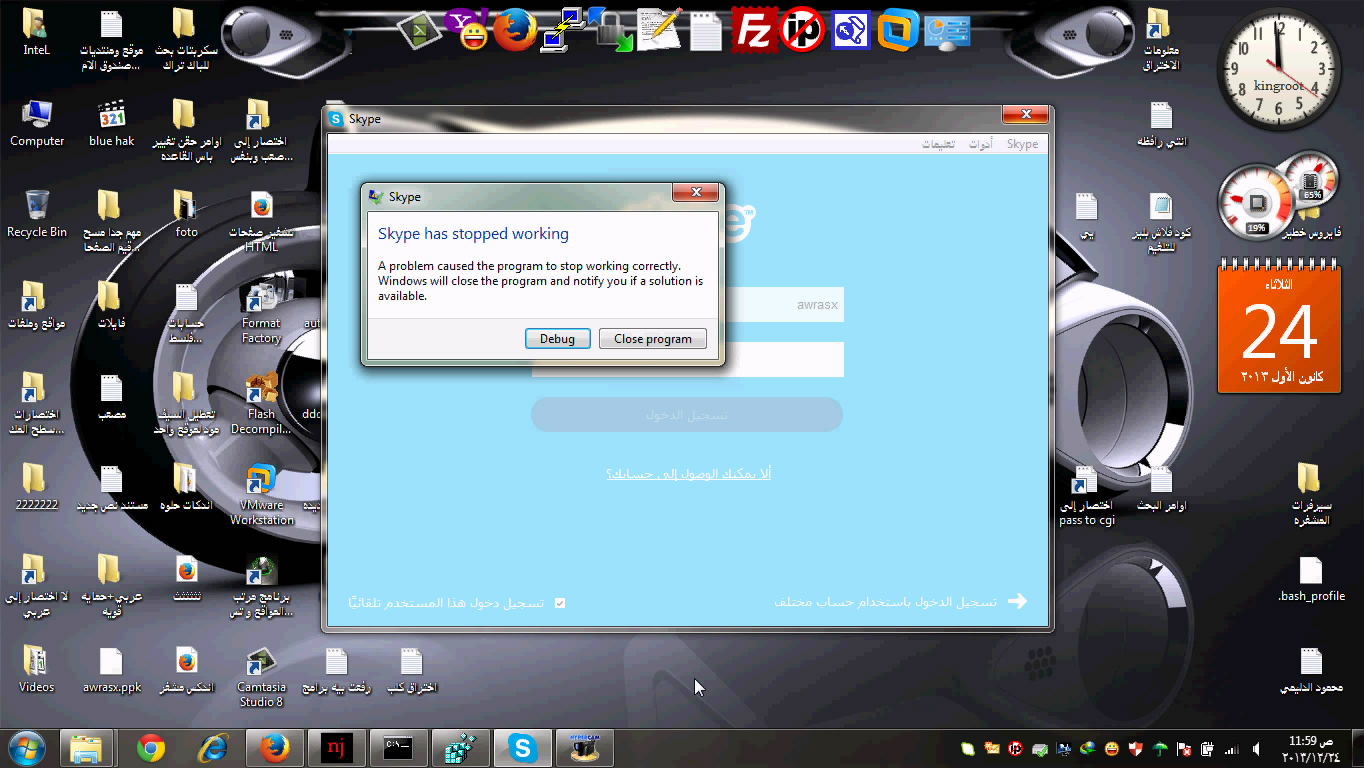Select the Videos desktop icon

tap(37, 669)
